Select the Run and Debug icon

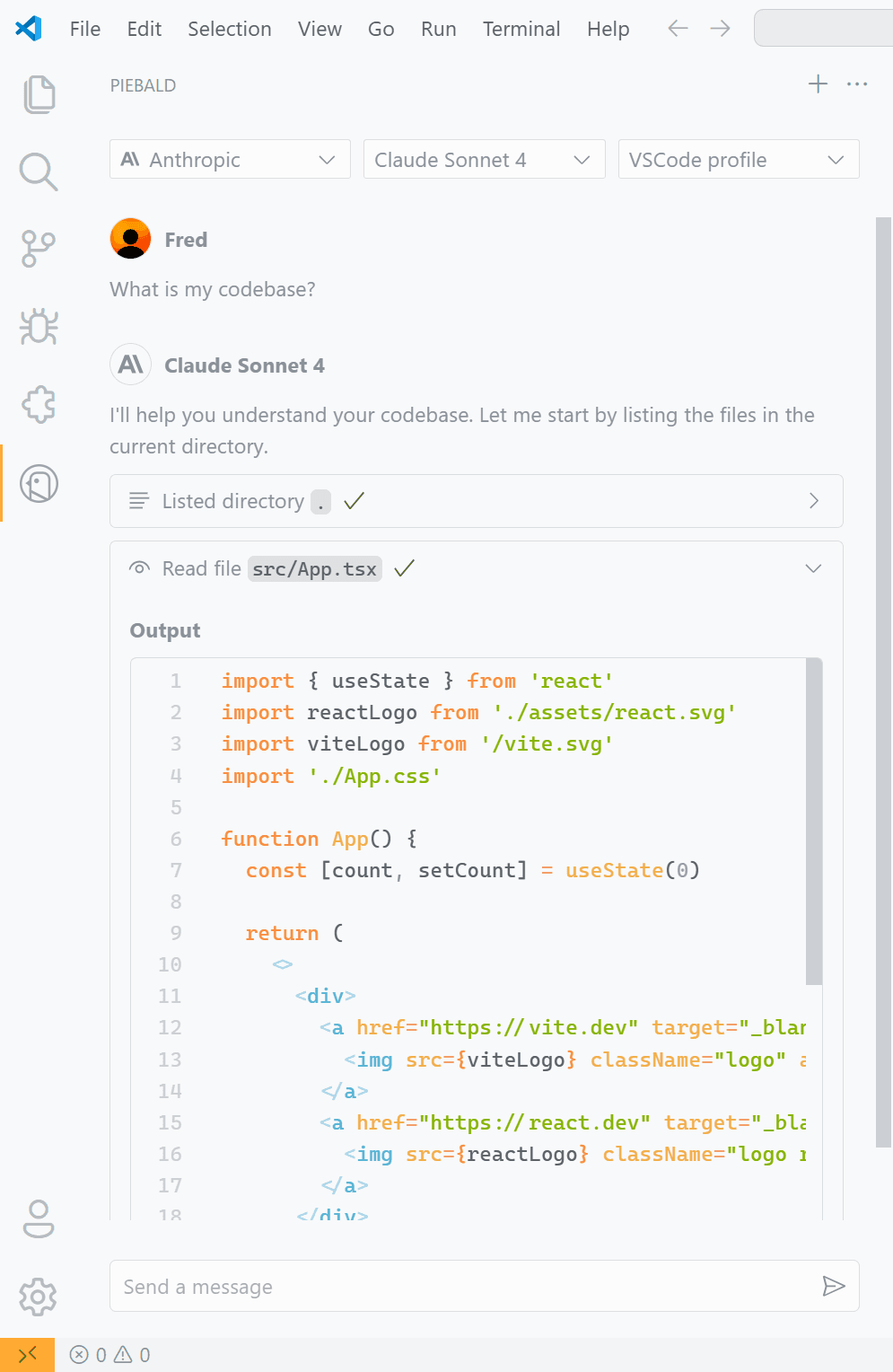[37, 327]
